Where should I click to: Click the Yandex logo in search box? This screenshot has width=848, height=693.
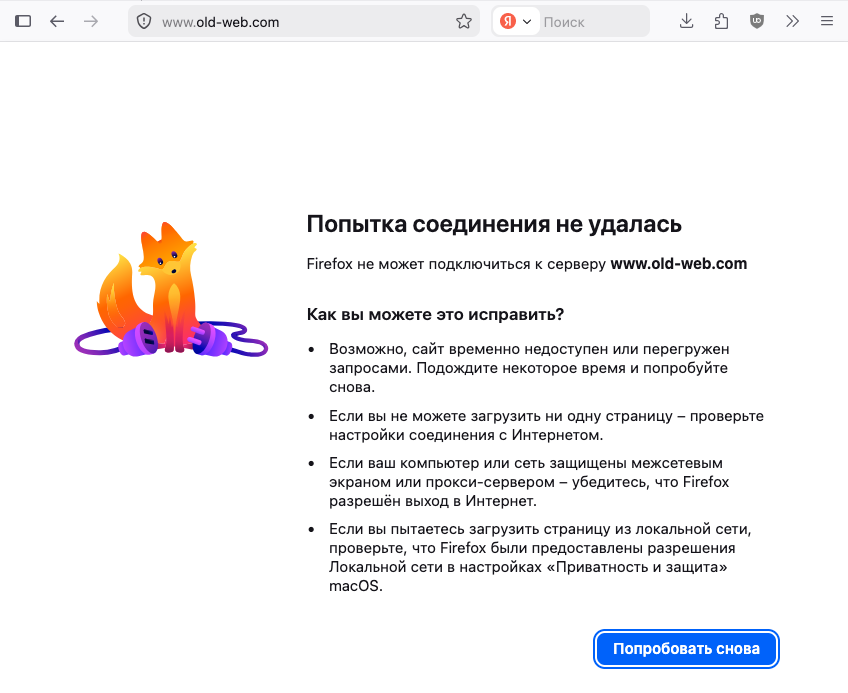508,22
